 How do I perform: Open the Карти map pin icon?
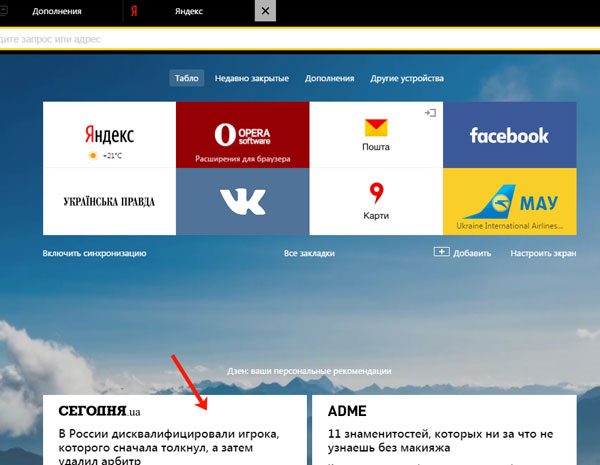point(376,192)
